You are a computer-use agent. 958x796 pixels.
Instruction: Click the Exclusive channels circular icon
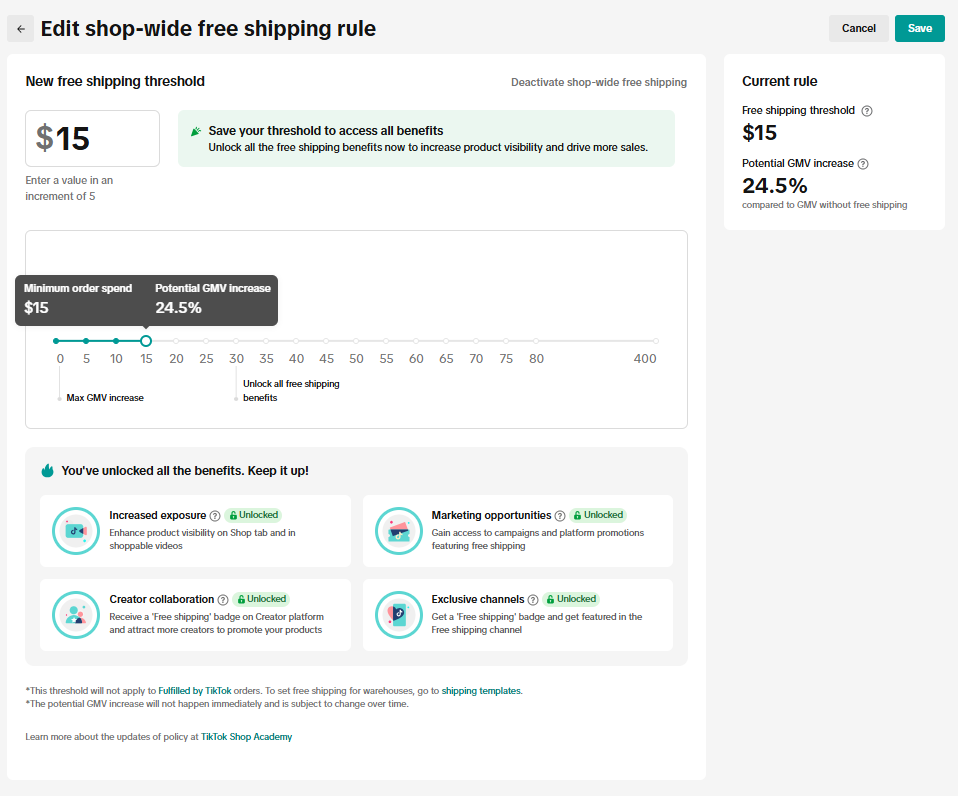coord(399,615)
